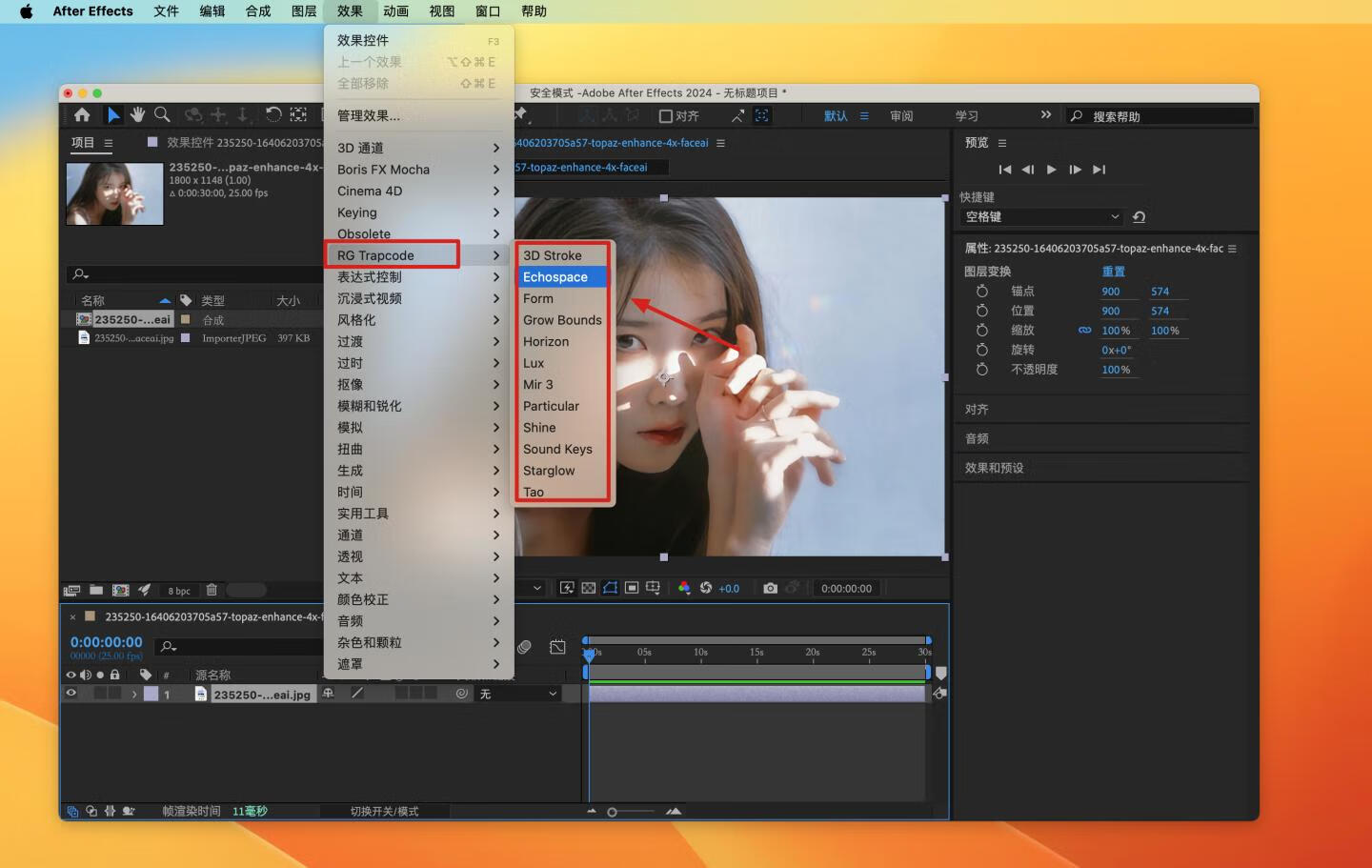Select the Hand tool in the toolbar
1372x868 pixels.
pos(137,114)
